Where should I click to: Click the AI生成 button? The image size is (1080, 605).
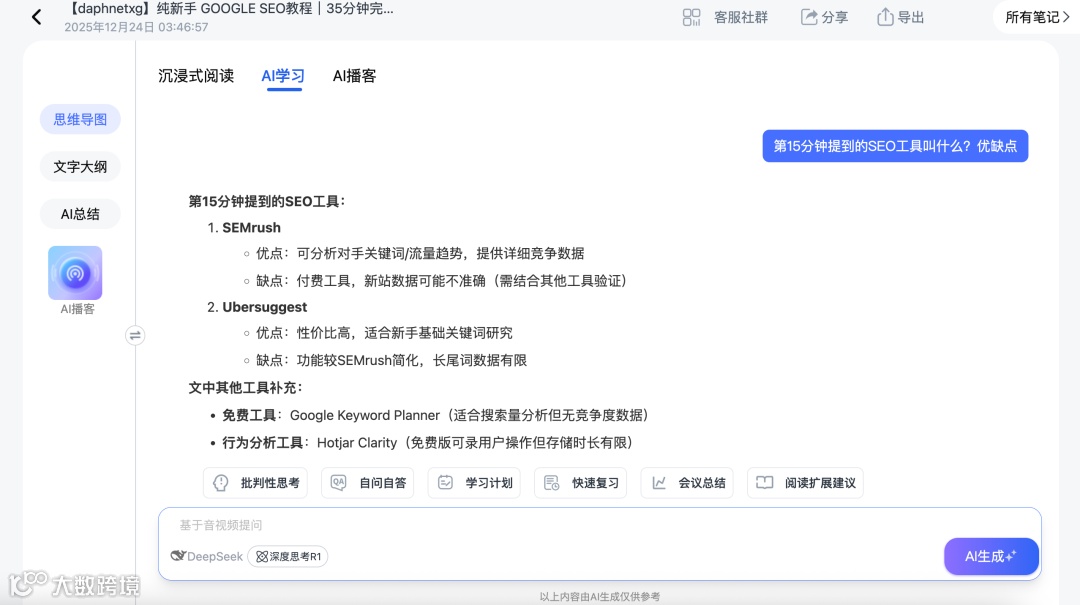(991, 556)
